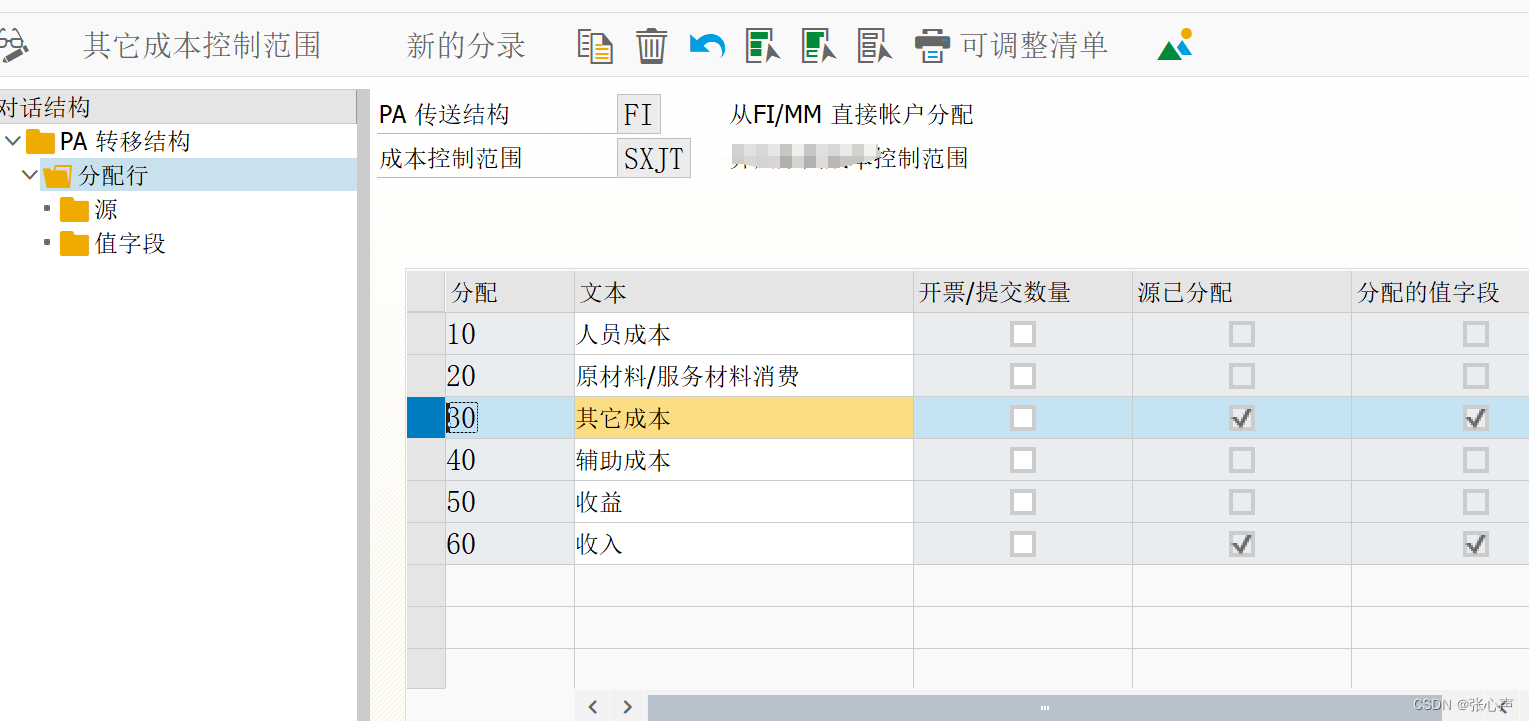
Task: Delete the selected row via trash icon
Action: pyautogui.click(x=651, y=44)
